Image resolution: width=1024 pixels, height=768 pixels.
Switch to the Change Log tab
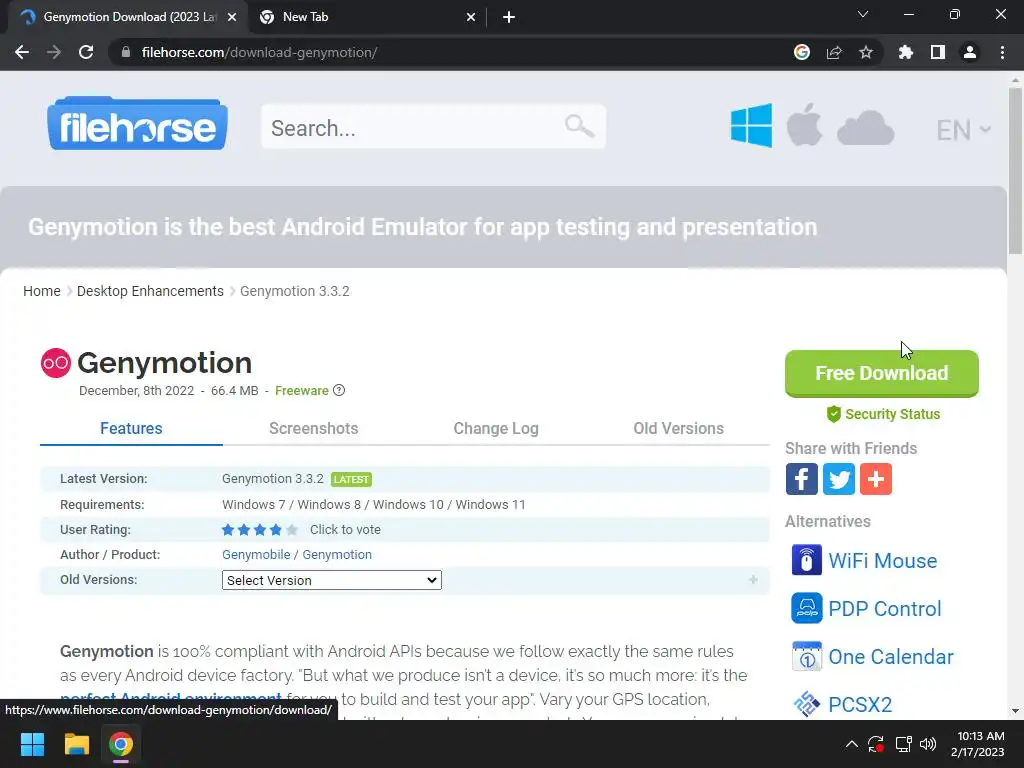[496, 428]
